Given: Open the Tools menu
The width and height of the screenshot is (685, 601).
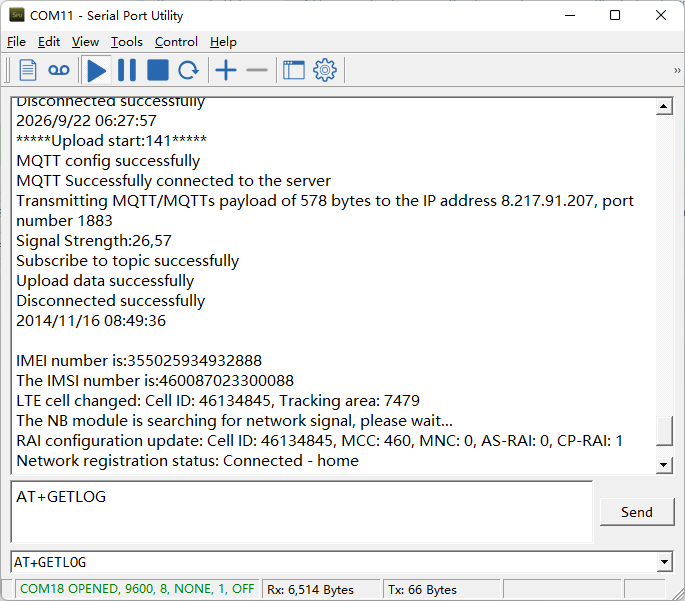Looking at the screenshot, I should 127,42.
